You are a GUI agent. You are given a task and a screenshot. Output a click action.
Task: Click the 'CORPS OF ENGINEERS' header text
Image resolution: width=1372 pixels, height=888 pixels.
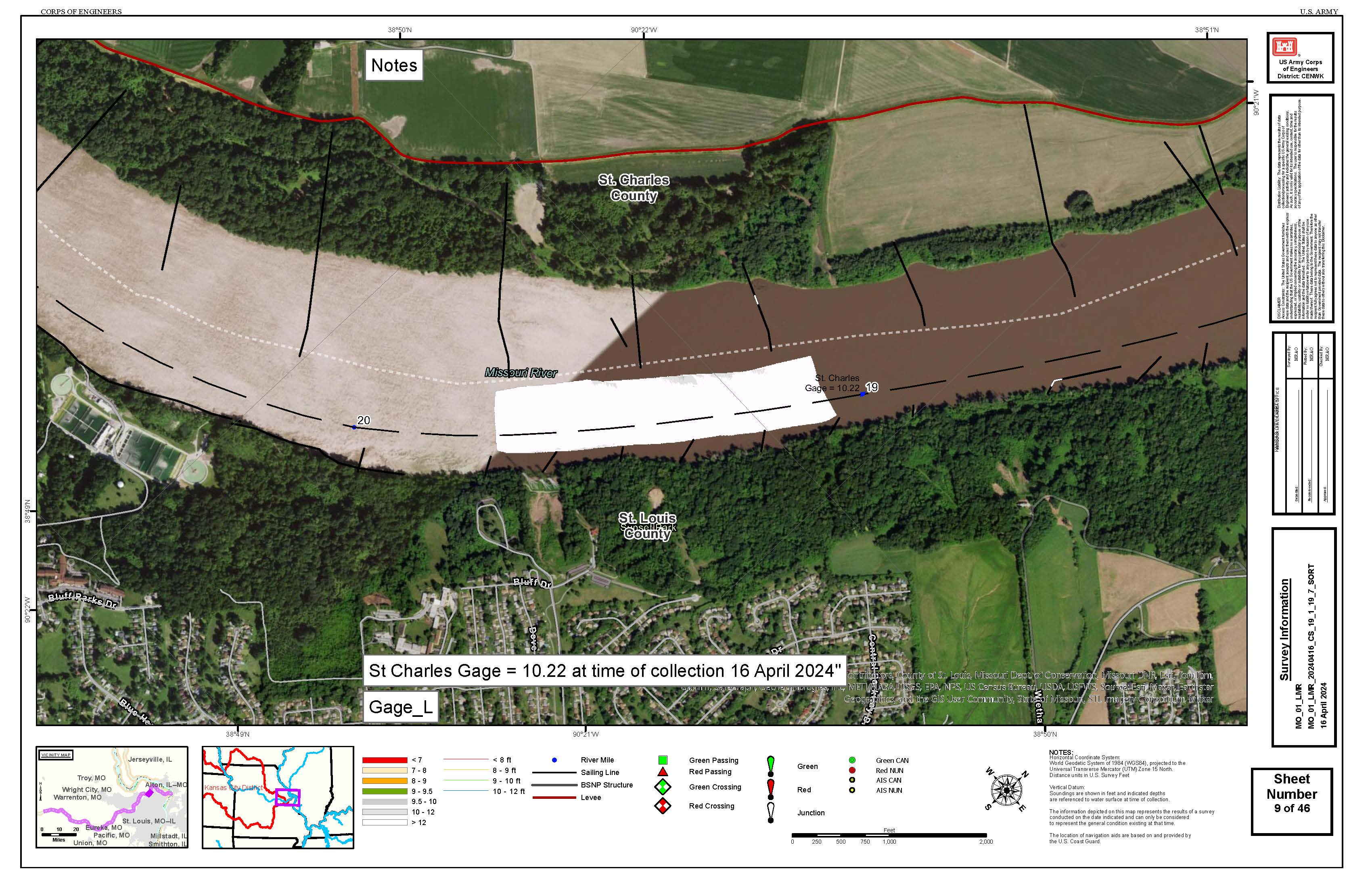coord(82,12)
